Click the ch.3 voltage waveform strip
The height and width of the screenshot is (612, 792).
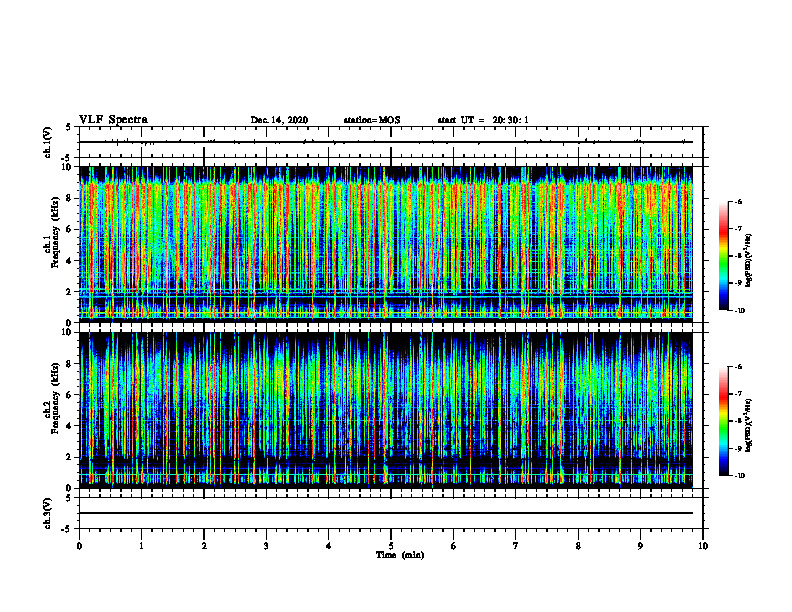[x=391, y=513]
